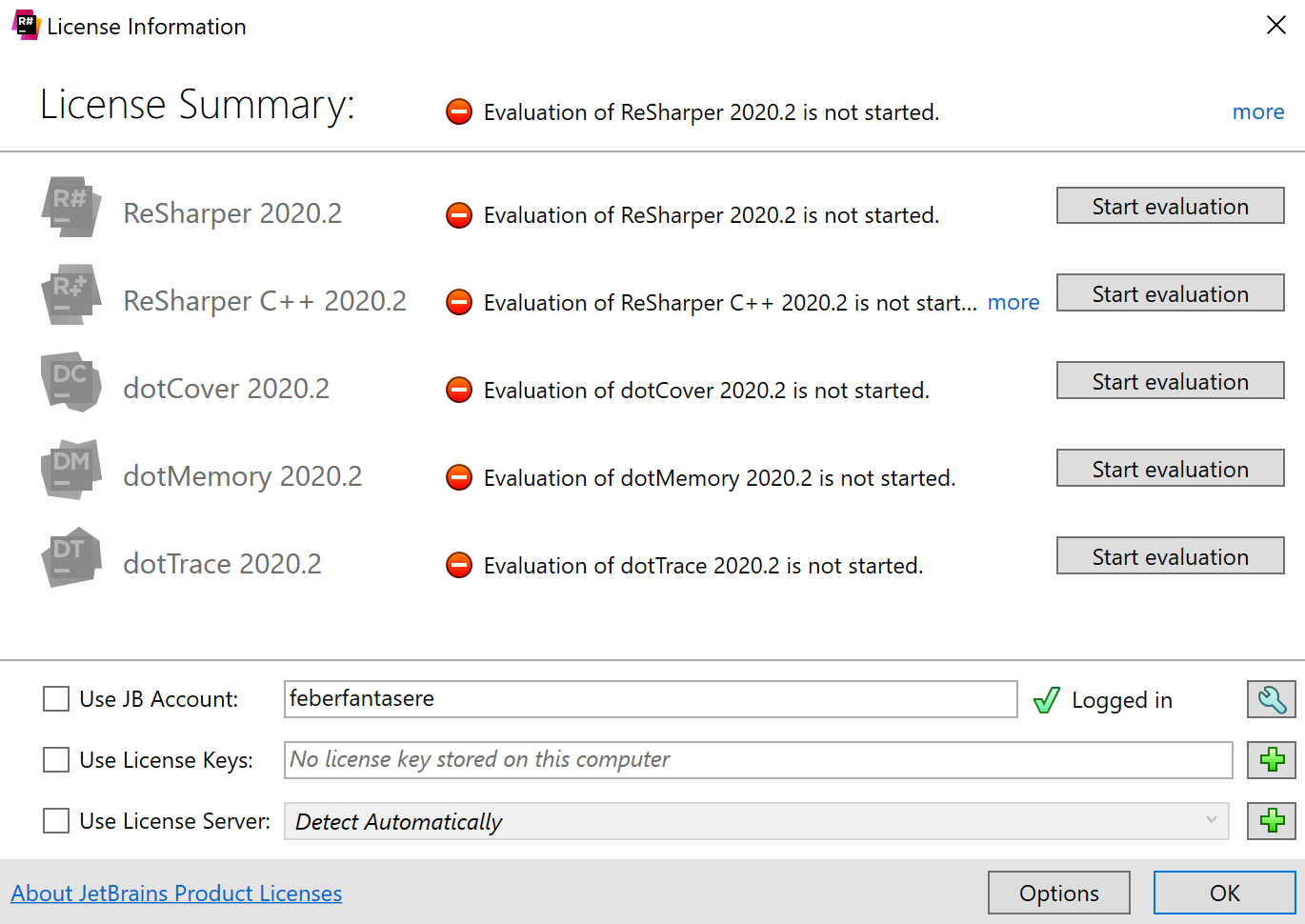Click the dotMemory DM product icon

click(x=71, y=470)
